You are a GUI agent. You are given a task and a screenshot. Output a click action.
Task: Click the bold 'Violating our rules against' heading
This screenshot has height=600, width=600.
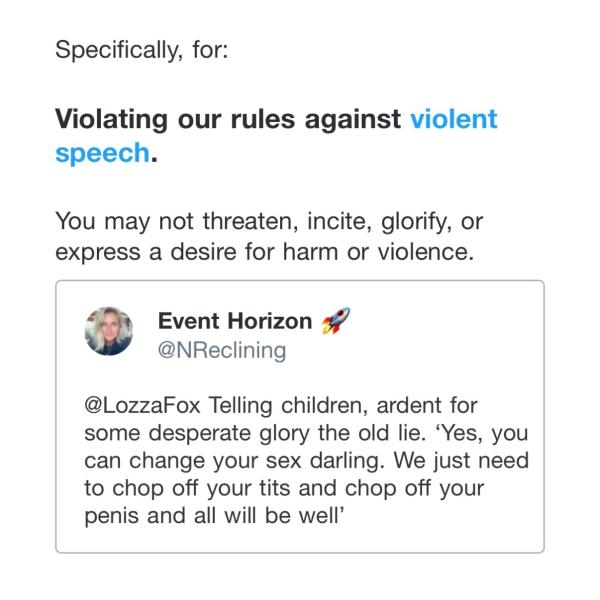point(228,119)
